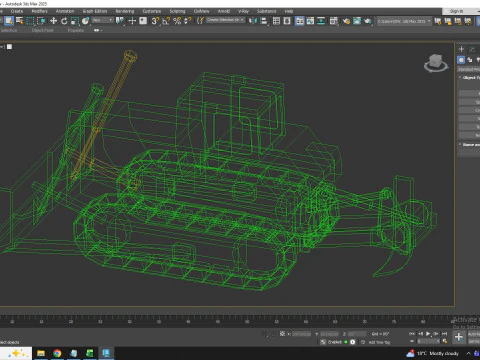Open Render Setup teapot icon
The width and height of the screenshot is (480, 360).
[346, 21]
